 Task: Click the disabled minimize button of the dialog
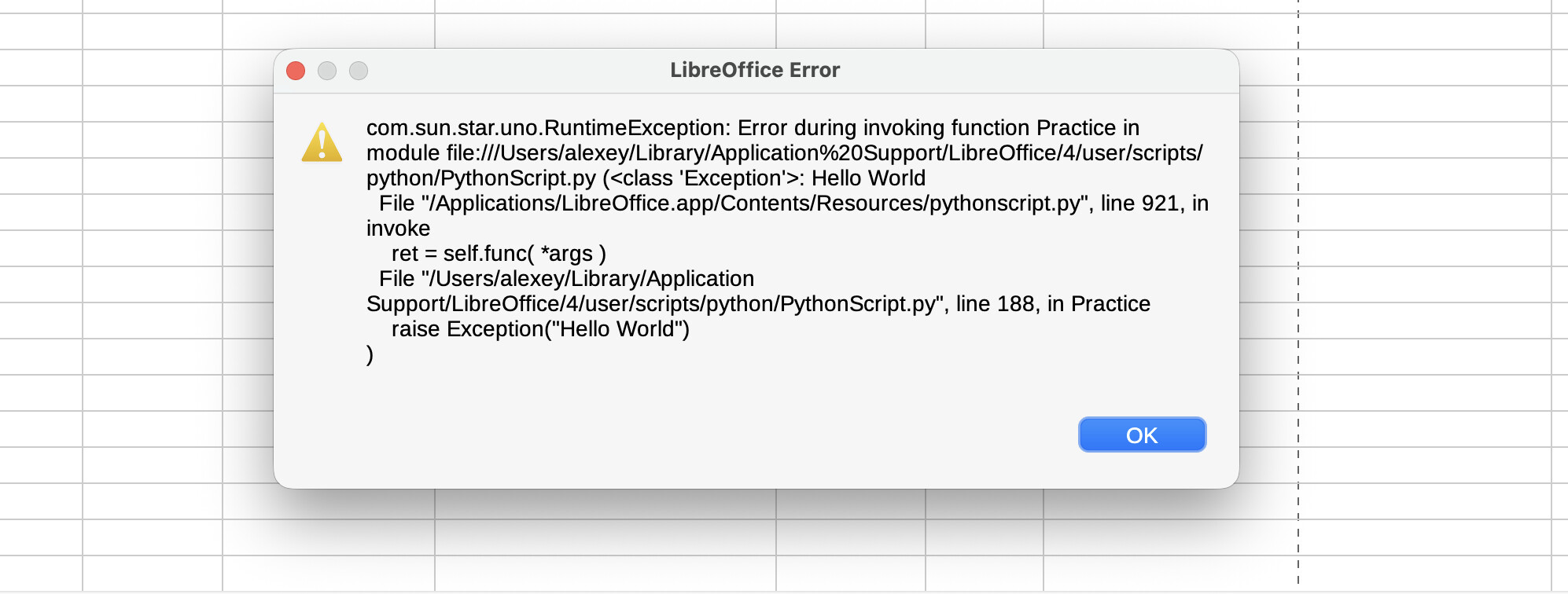327,71
